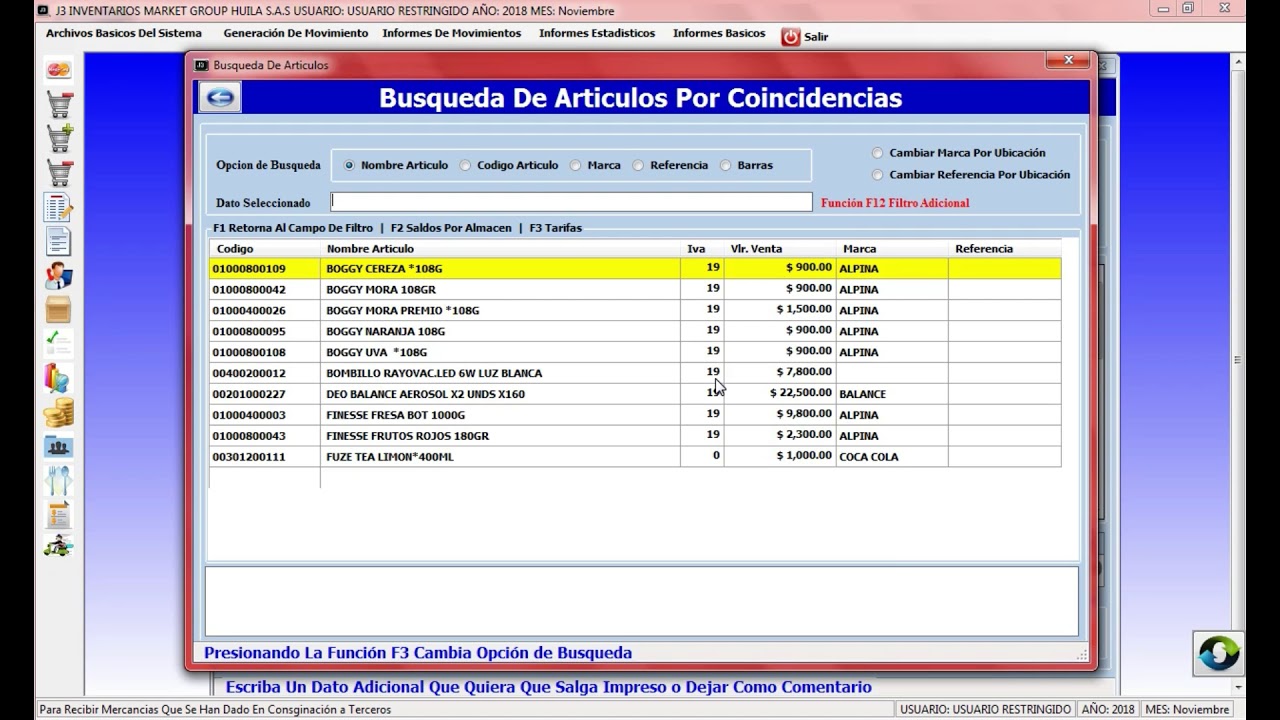Open the fork and knife icon
Viewport: 1280px width, 720px height.
[x=58, y=480]
